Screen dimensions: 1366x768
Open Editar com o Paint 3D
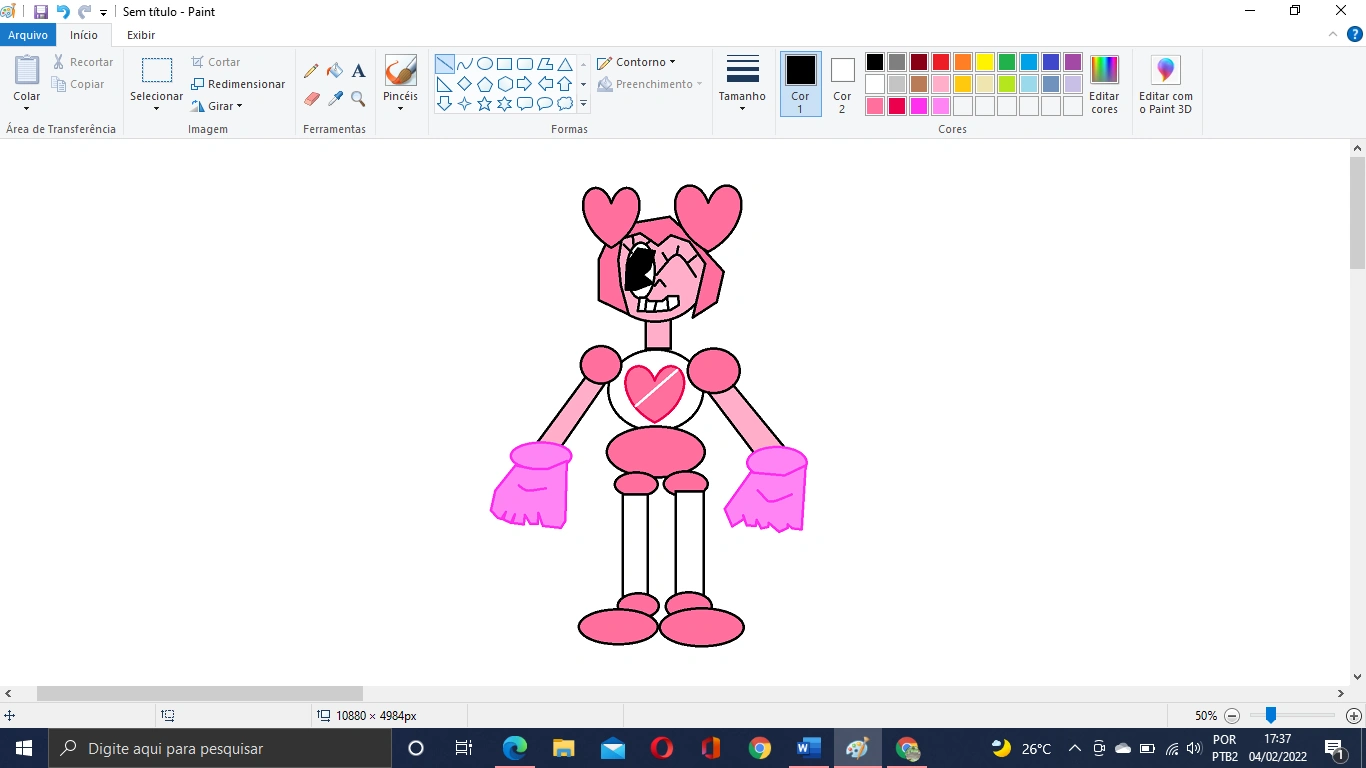coord(1165,85)
